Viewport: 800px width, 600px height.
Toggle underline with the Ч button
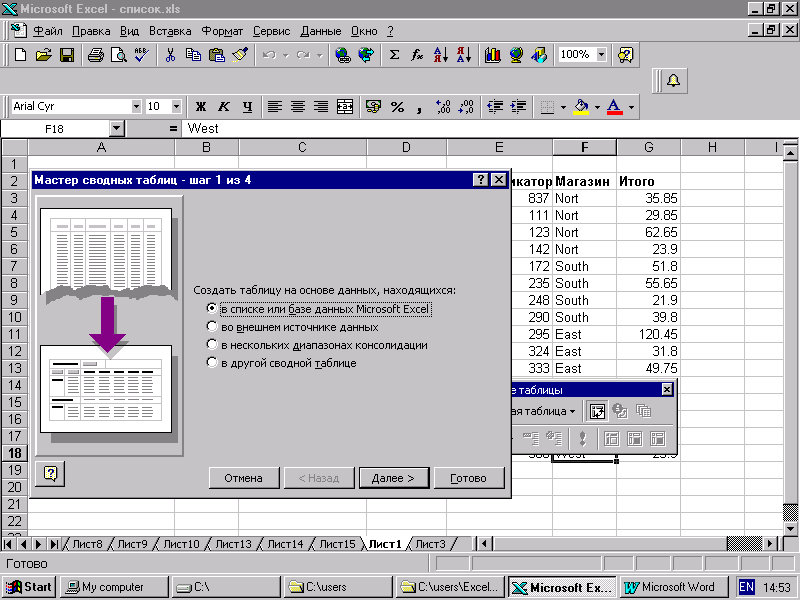click(247, 107)
